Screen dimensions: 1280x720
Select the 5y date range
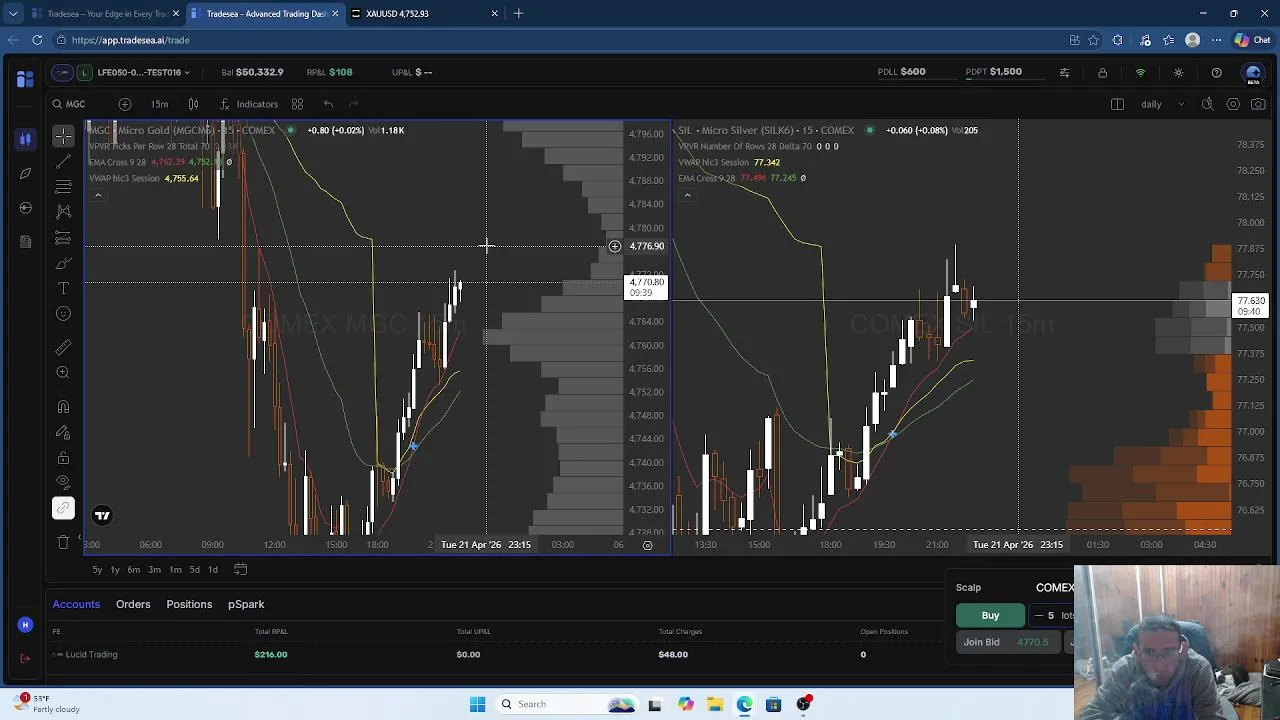point(97,569)
